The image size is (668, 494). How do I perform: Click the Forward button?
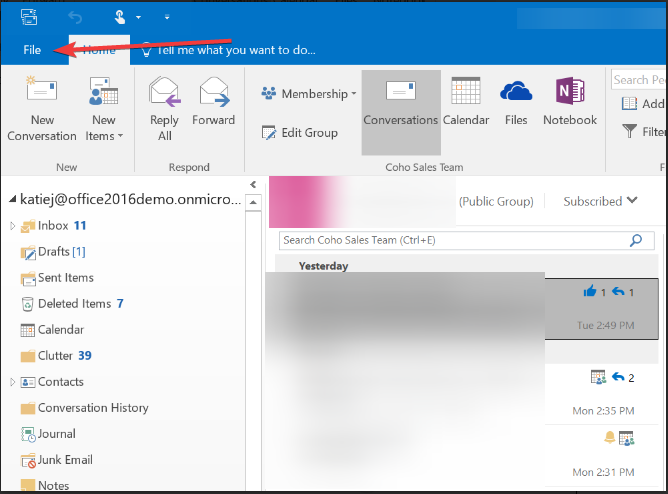point(213,102)
